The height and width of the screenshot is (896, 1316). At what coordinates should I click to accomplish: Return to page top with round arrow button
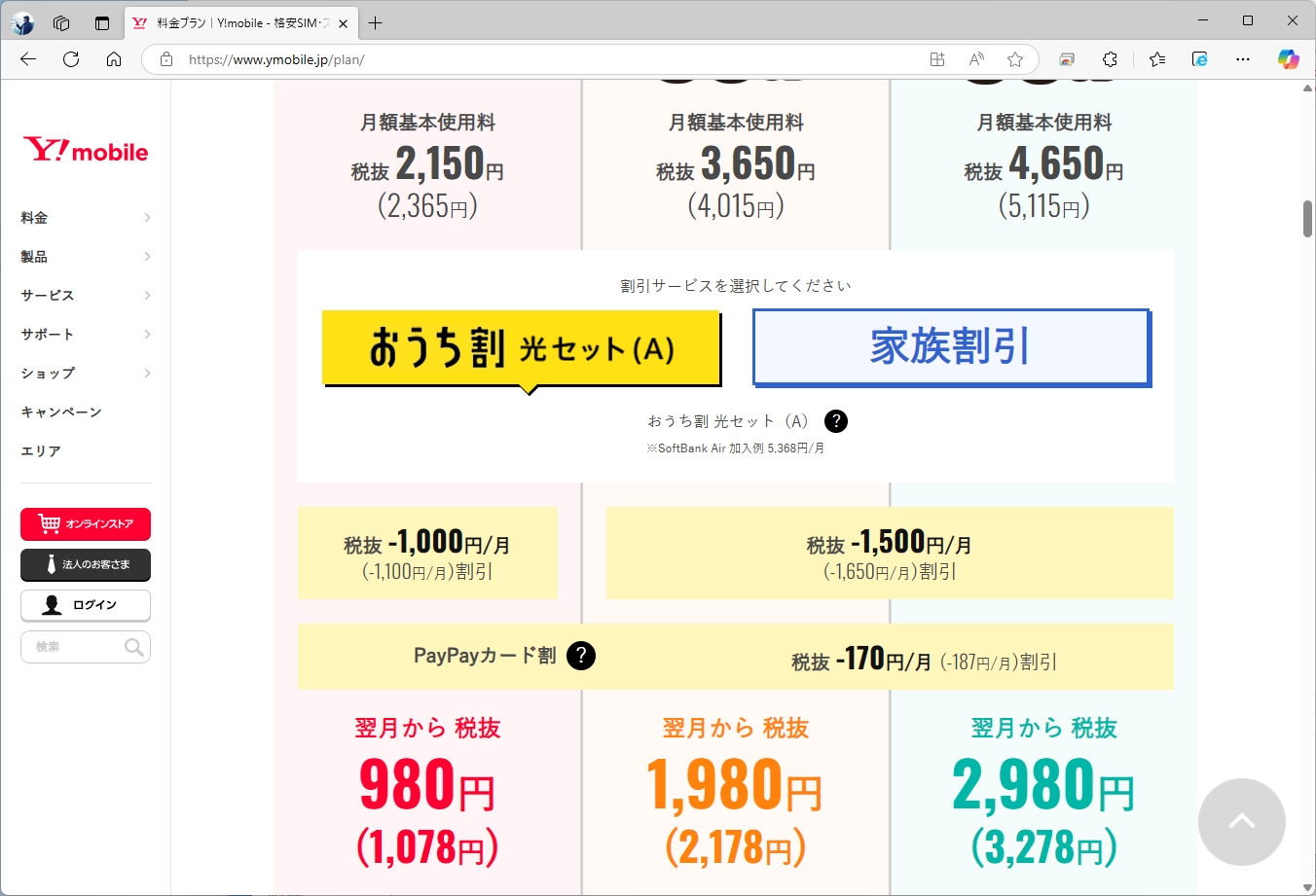1242,822
